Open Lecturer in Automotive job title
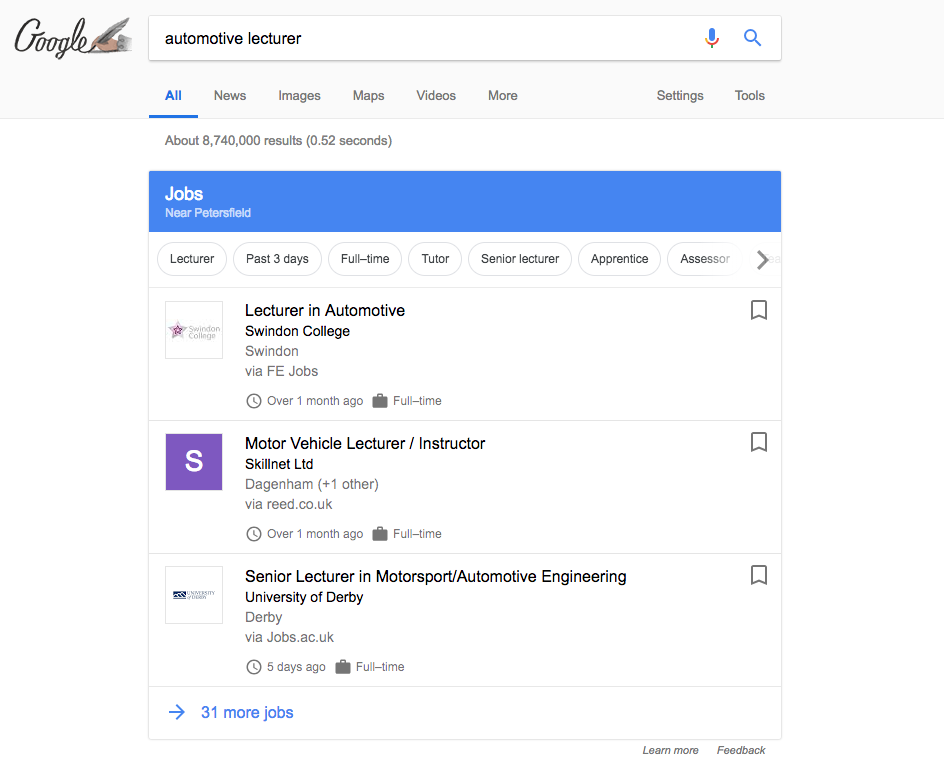This screenshot has height=766, width=944. (x=324, y=311)
